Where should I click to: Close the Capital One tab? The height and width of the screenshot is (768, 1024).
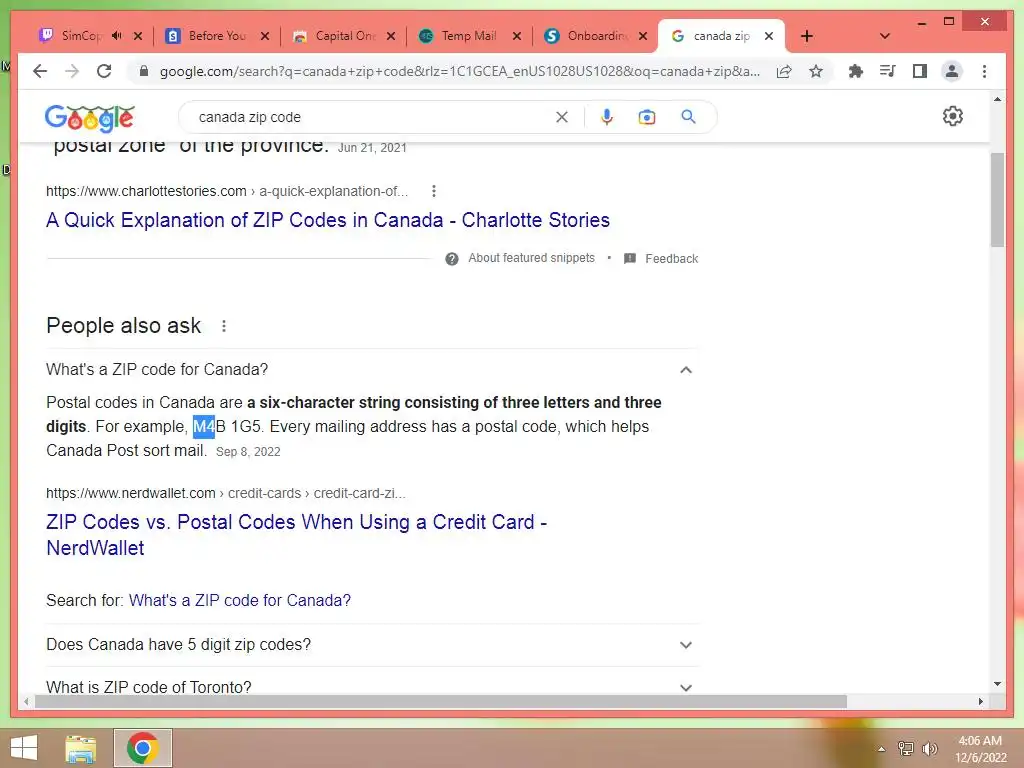point(391,36)
